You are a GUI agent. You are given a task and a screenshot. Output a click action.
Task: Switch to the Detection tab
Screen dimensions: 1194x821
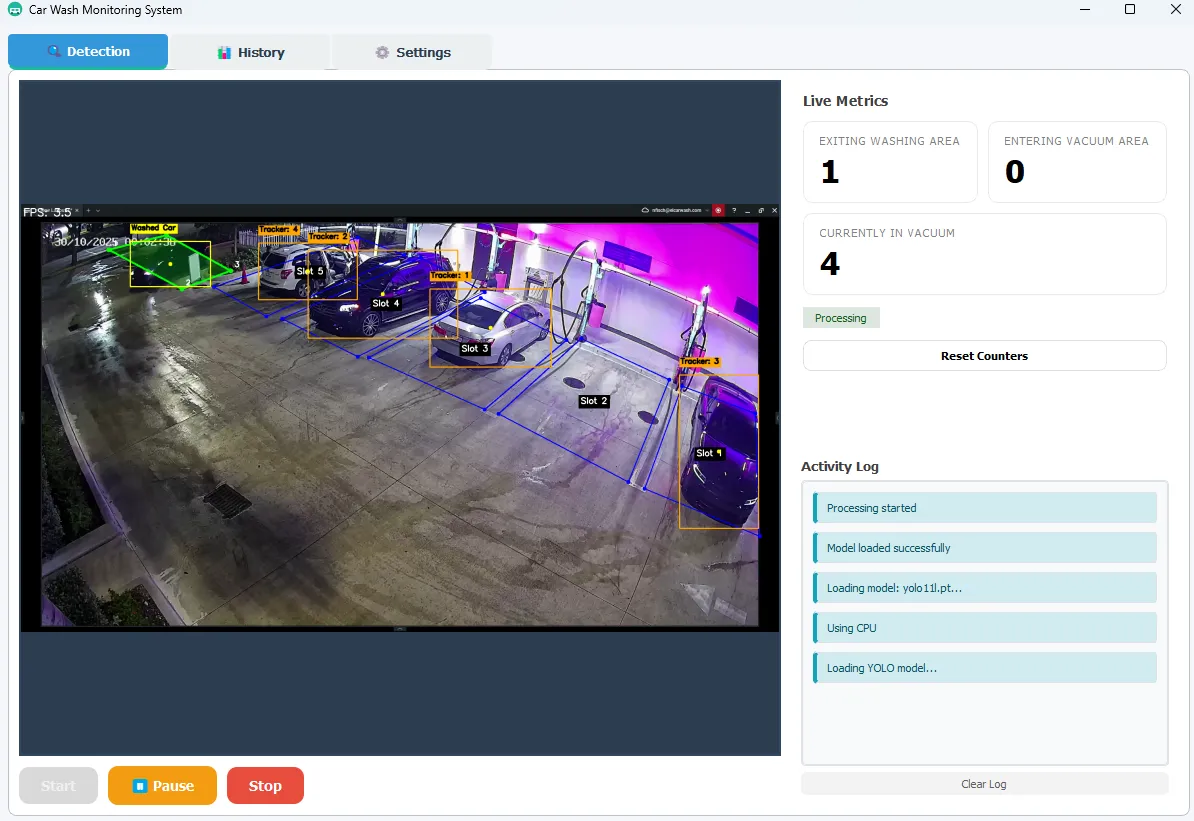(x=88, y=52)
